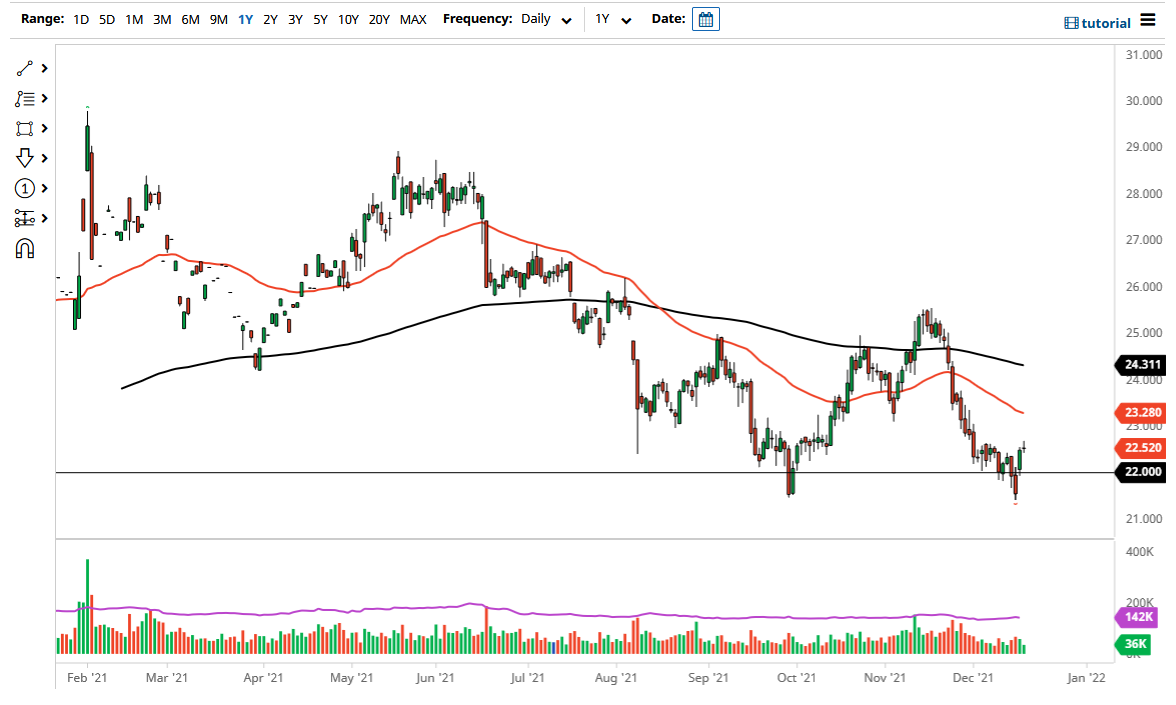Expand the trend line tool options arrow
This screenshot has width=1176, height=705.
pos(44,68)
